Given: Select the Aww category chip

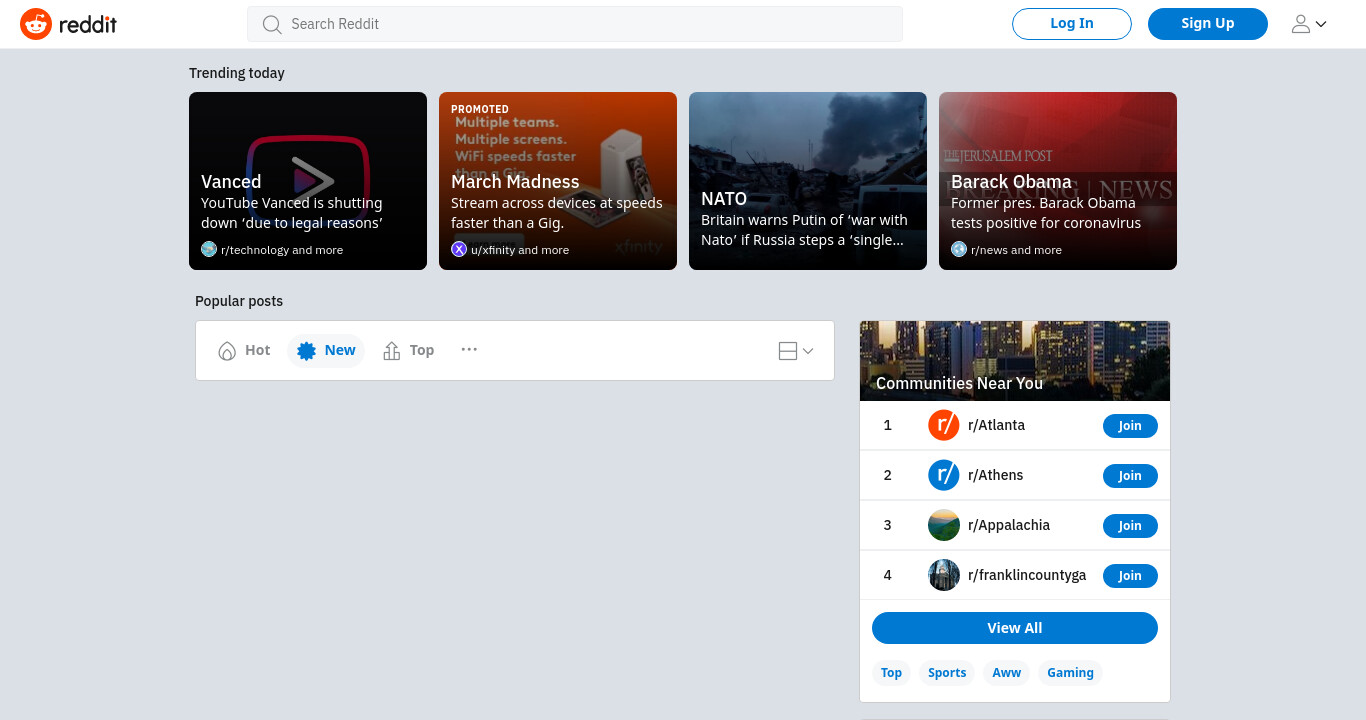Looking at the screenshot, I should (1007, 673).
